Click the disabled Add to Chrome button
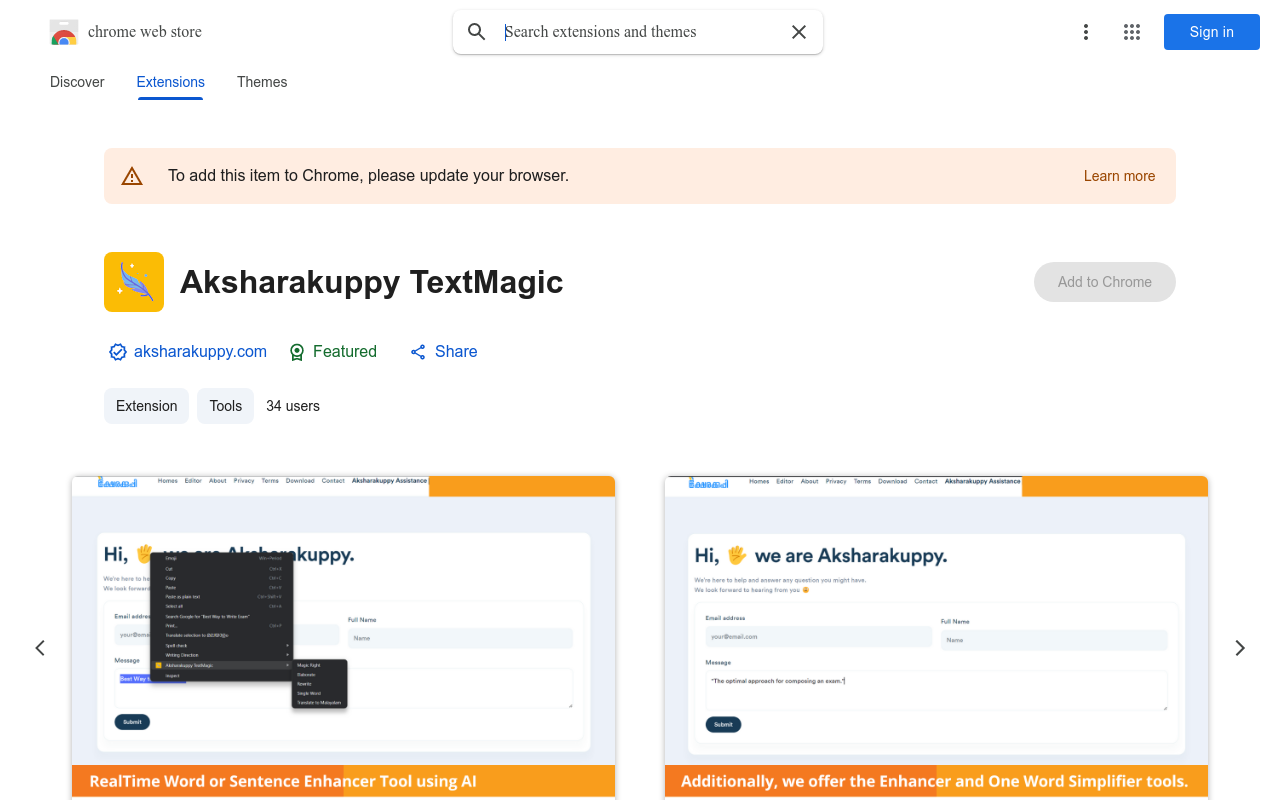 (1105, 282)
